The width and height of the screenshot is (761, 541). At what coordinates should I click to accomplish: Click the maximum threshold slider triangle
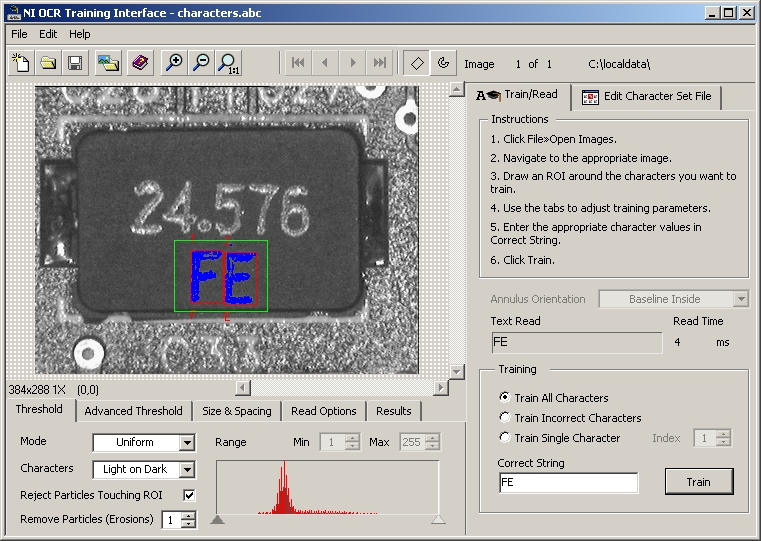438,520
